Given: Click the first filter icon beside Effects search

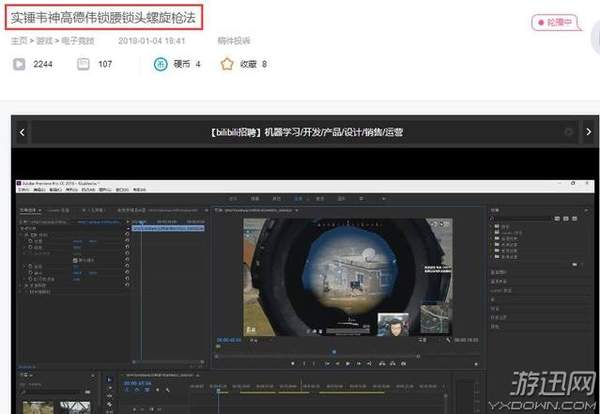Looking at the screenshot, I should click(557, 218).
